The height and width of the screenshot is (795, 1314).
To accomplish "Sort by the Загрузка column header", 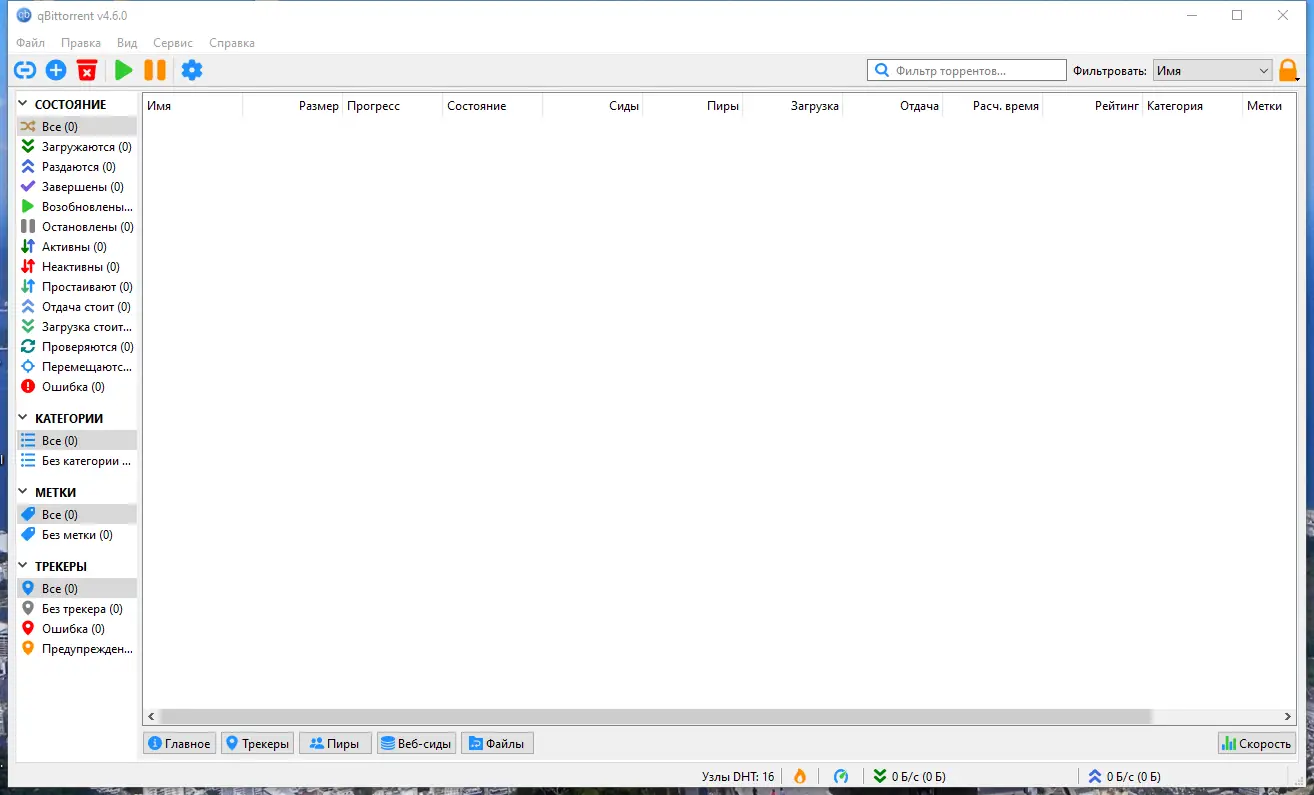I will [792, 106].
